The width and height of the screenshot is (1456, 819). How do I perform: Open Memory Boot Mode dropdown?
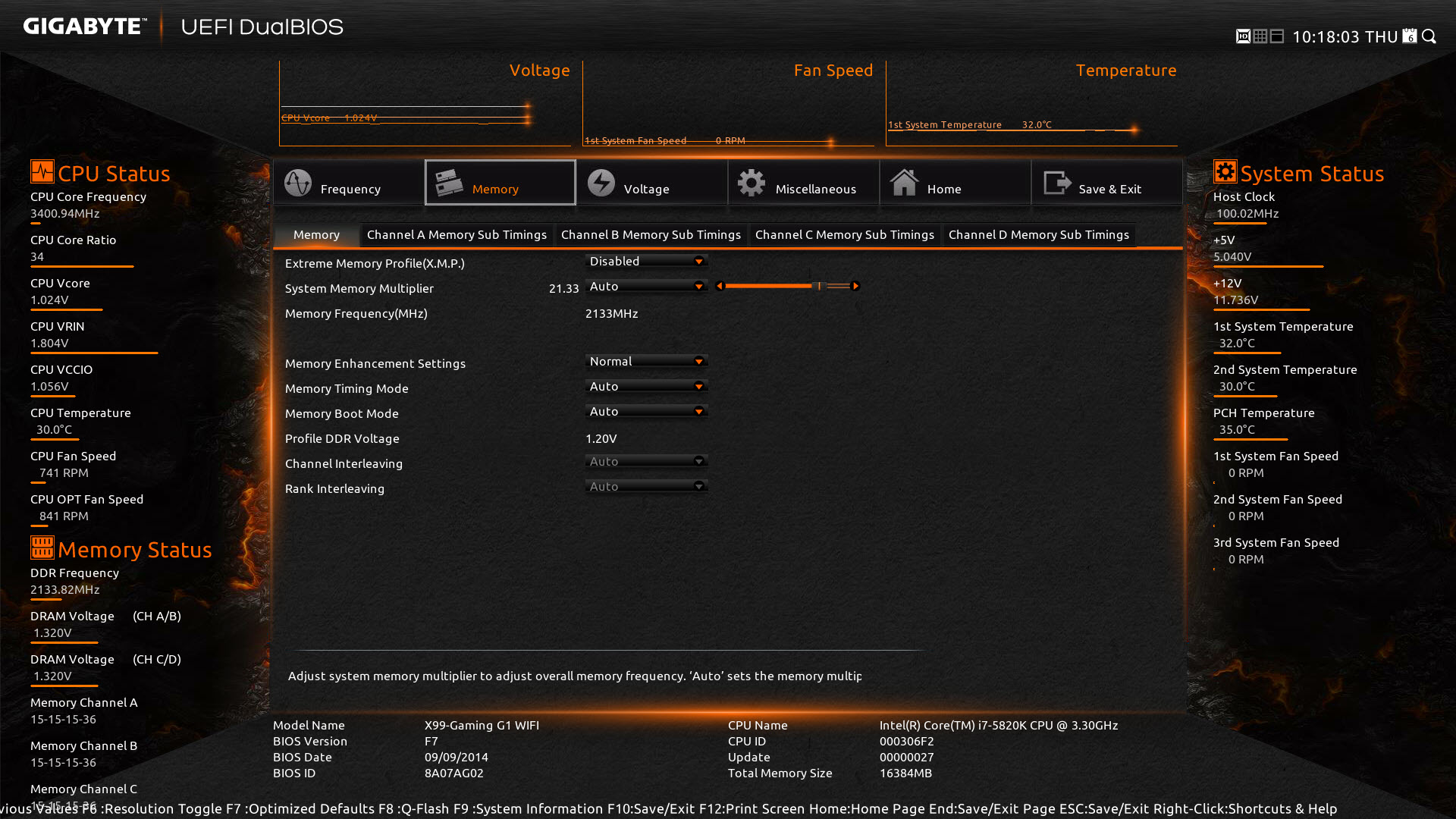tap(647, 412)
